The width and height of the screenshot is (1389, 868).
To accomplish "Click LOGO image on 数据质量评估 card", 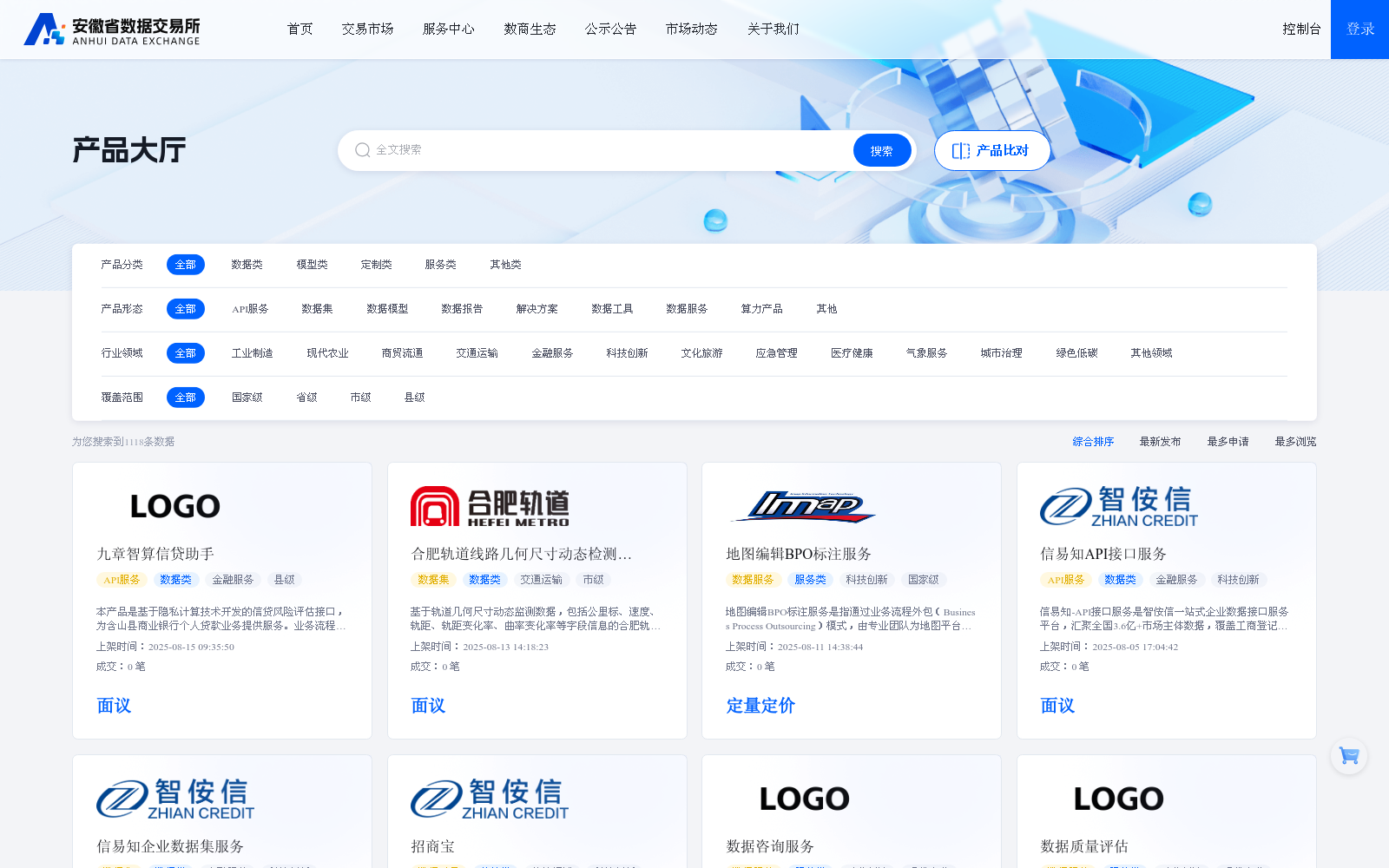I will point(1118,799).
